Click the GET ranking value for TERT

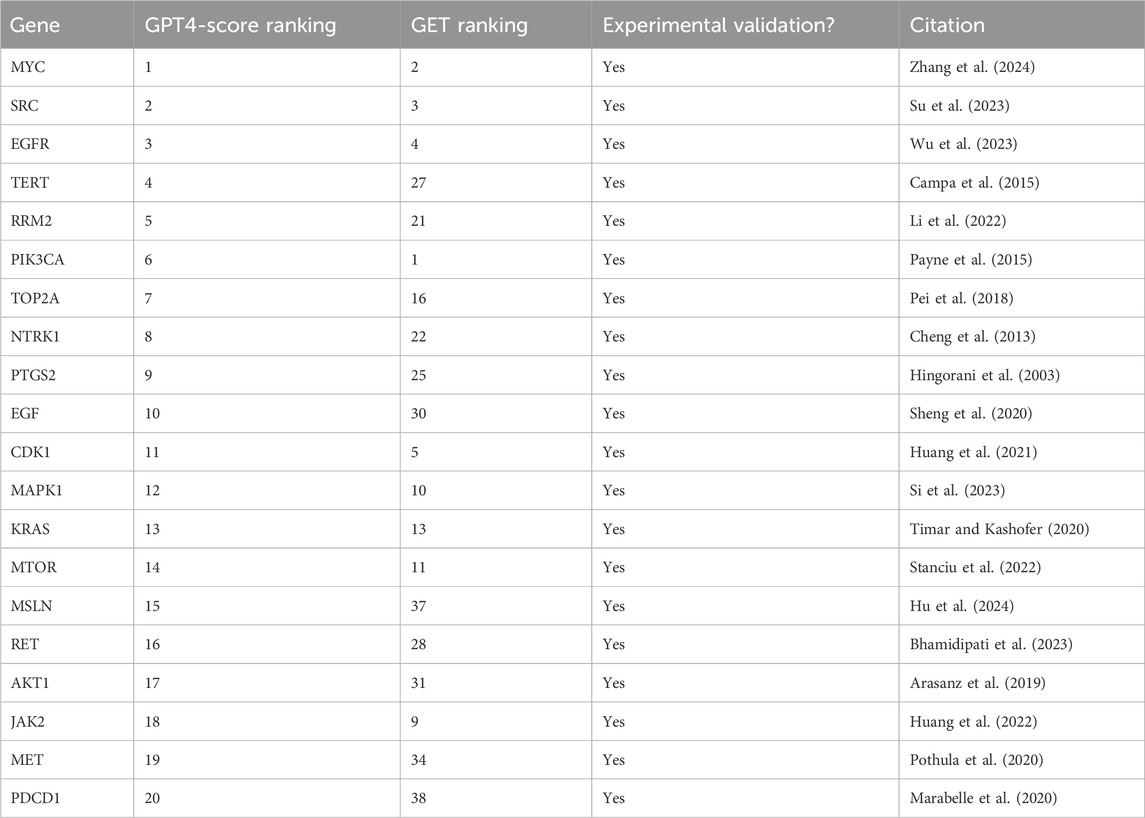click(x=420, y=182)
